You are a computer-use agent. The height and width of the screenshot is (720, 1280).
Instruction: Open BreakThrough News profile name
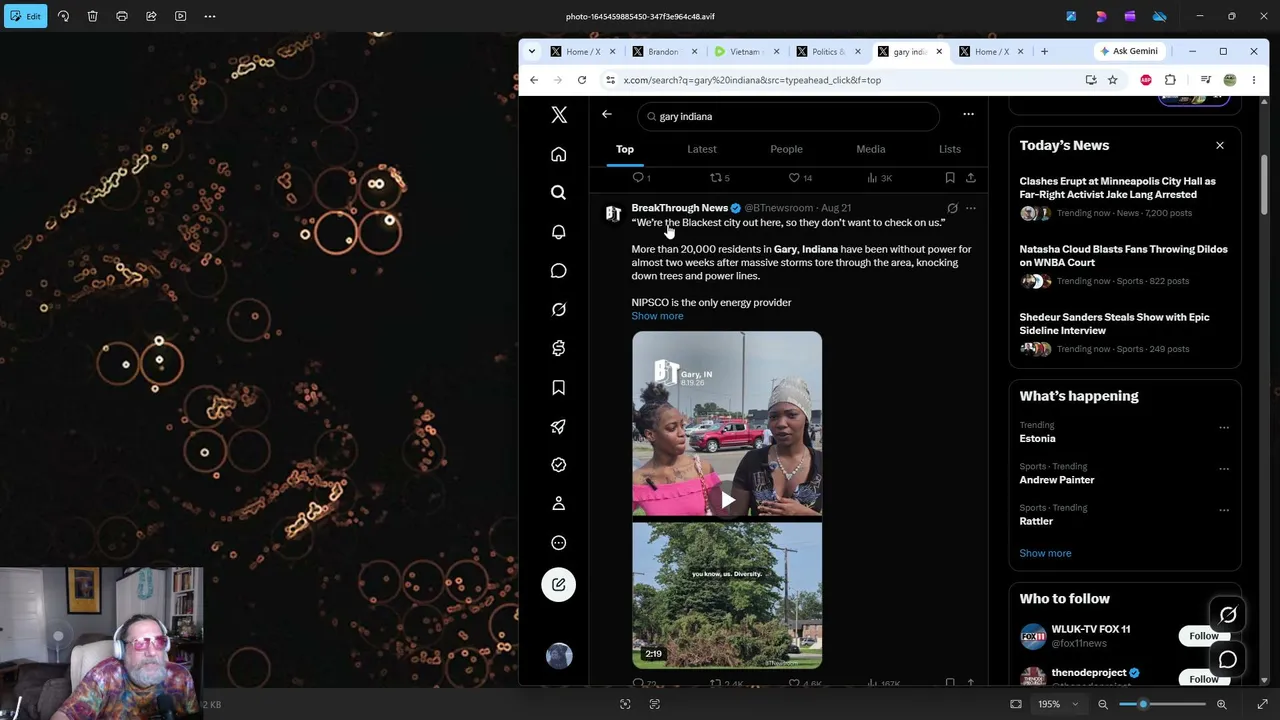pyautogui.click(x=679, y=208)
